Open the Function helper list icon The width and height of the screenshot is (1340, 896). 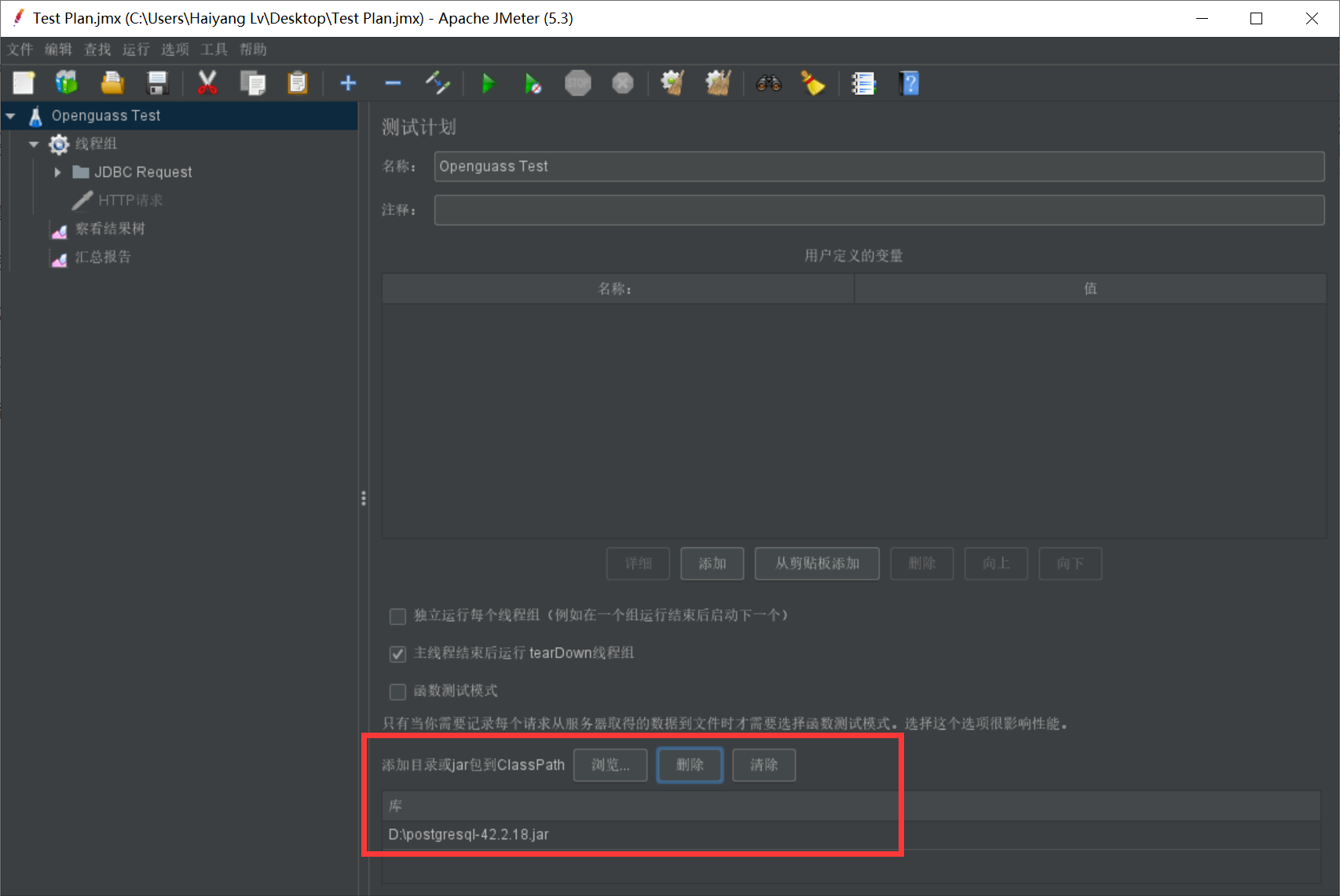863,82
